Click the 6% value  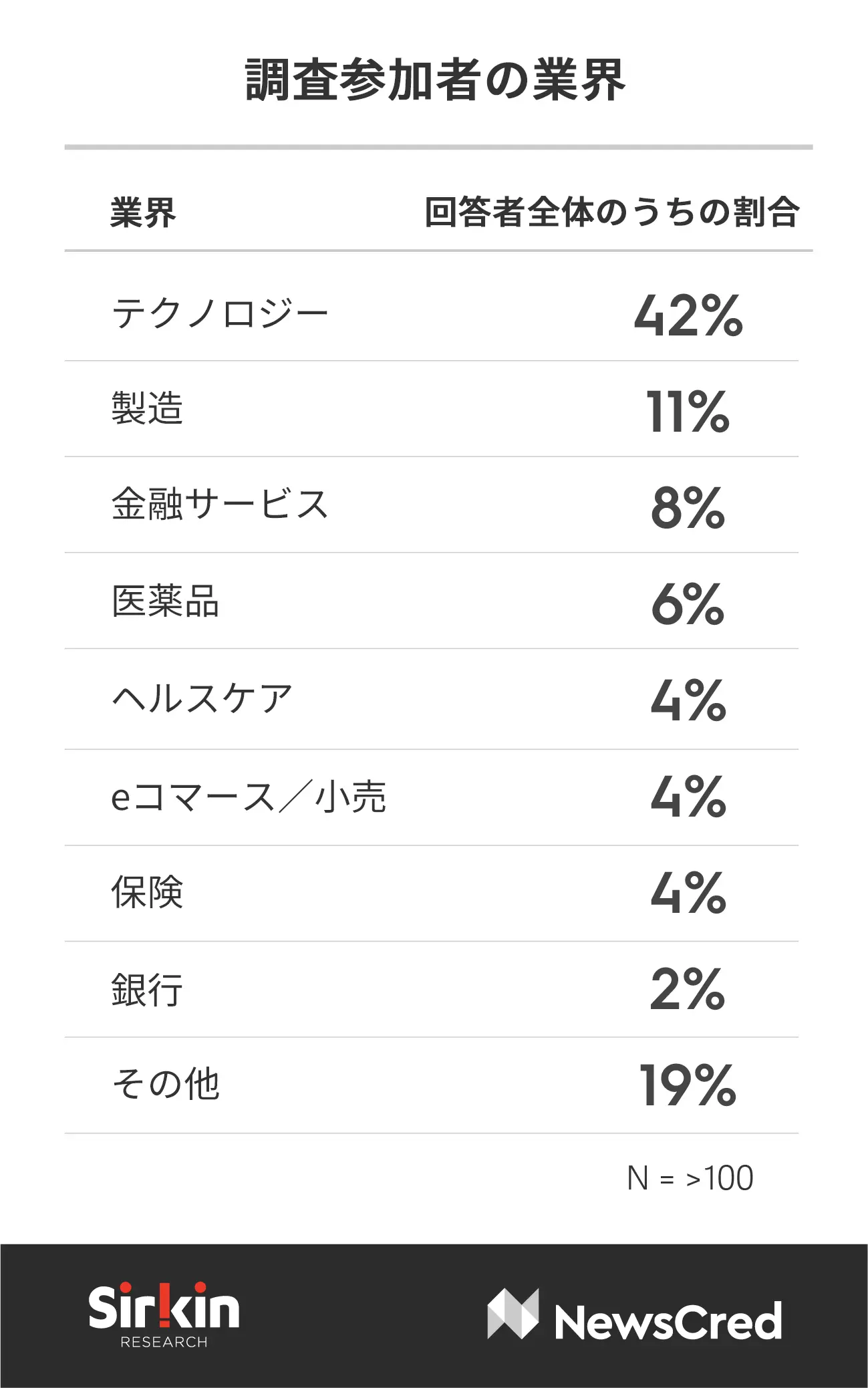[x=688, y=604]
